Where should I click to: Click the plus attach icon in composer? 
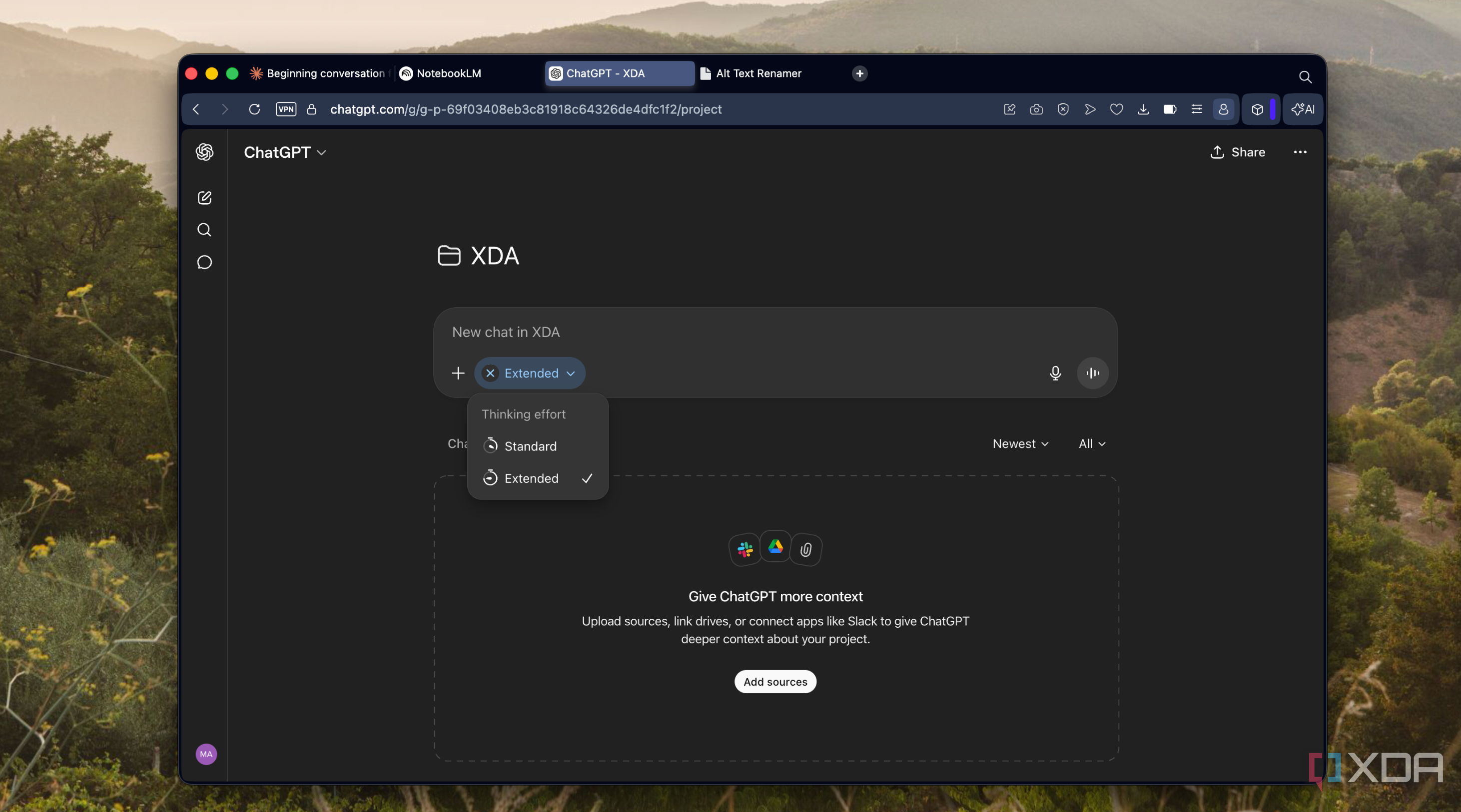458,373
